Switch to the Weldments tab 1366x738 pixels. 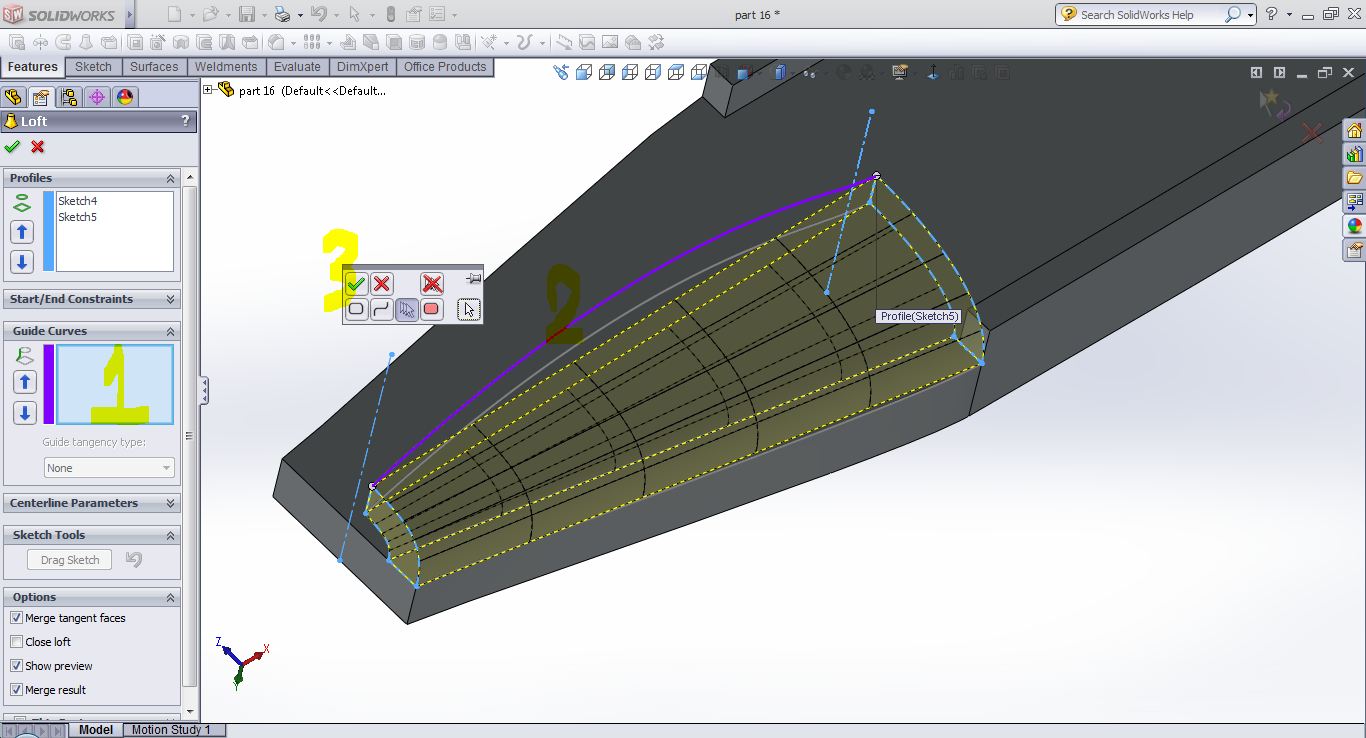click(x=226, y=67)
